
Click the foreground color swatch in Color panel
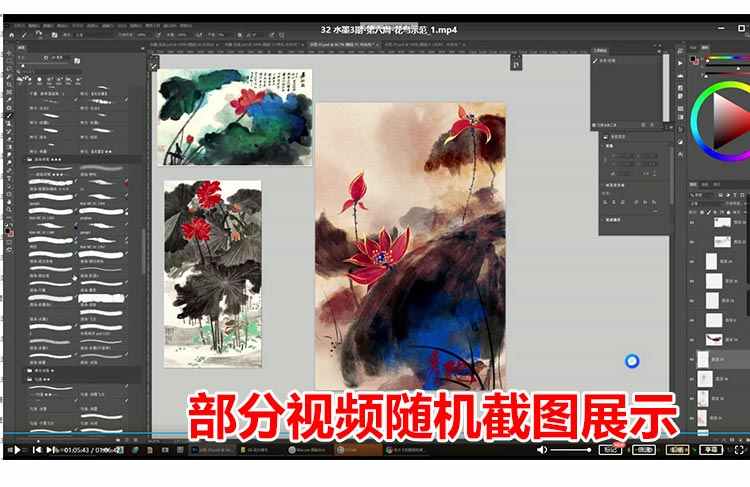pyautogui.click(x=693, y=59)
